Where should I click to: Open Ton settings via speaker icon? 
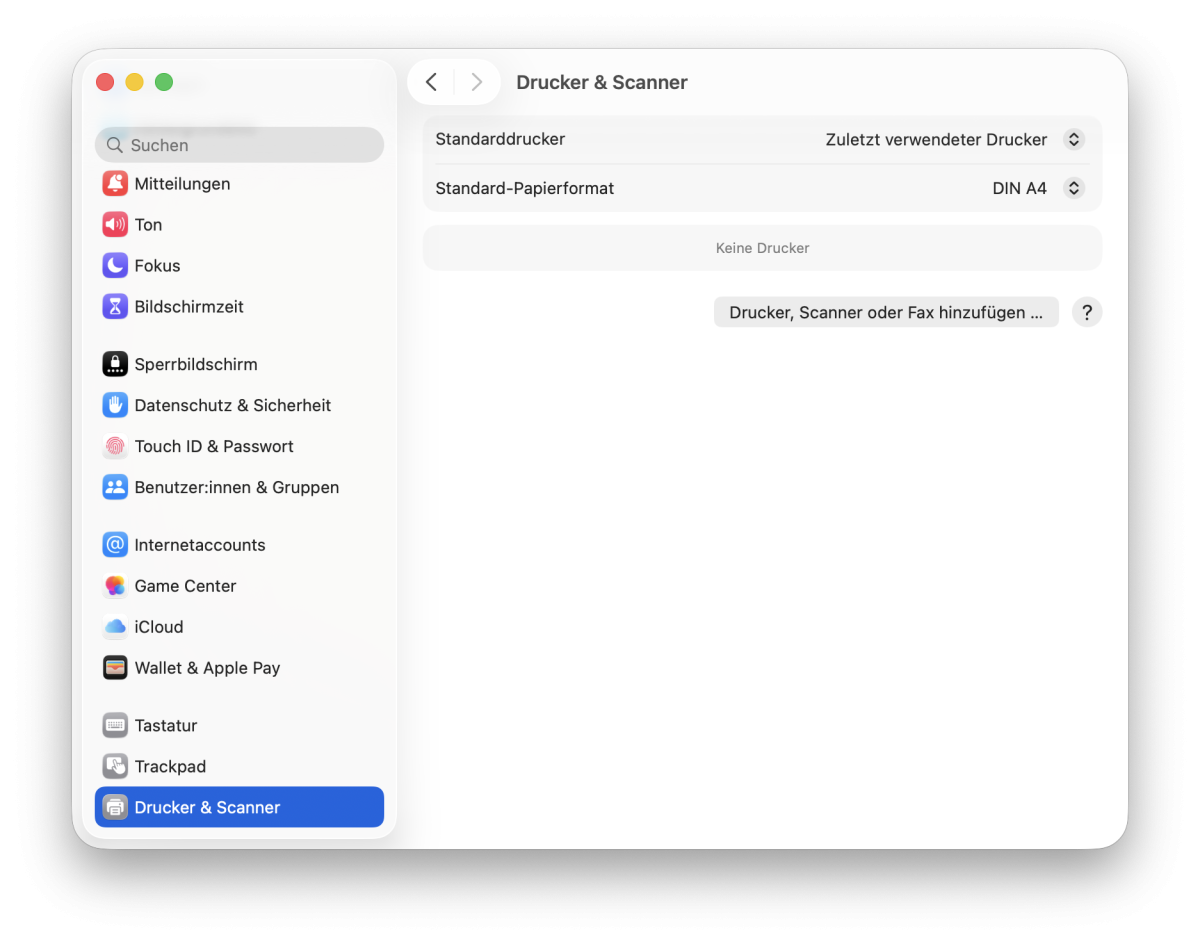[115, 225]
